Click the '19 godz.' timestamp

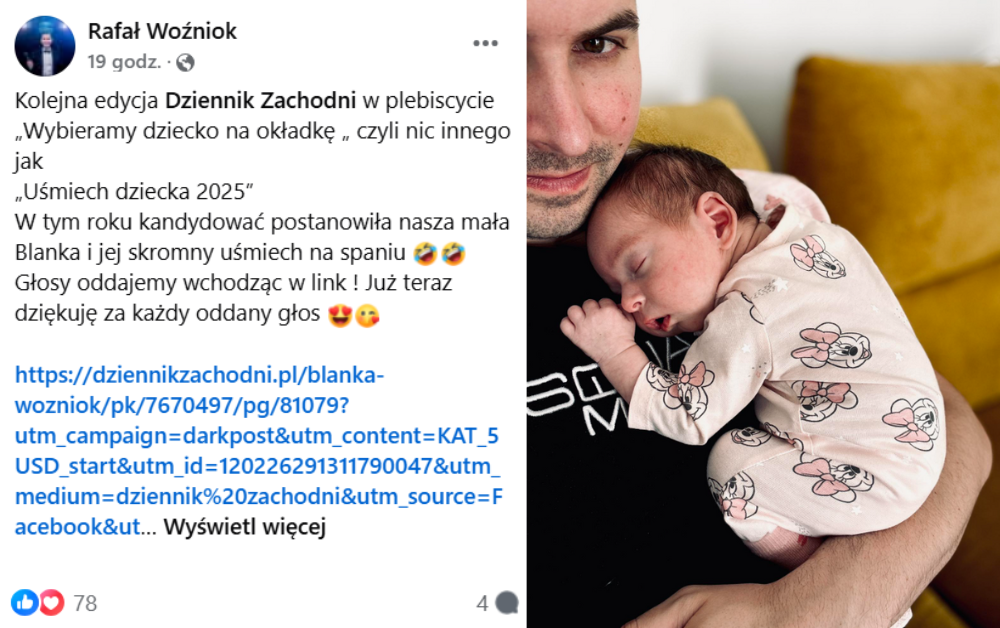124,62
